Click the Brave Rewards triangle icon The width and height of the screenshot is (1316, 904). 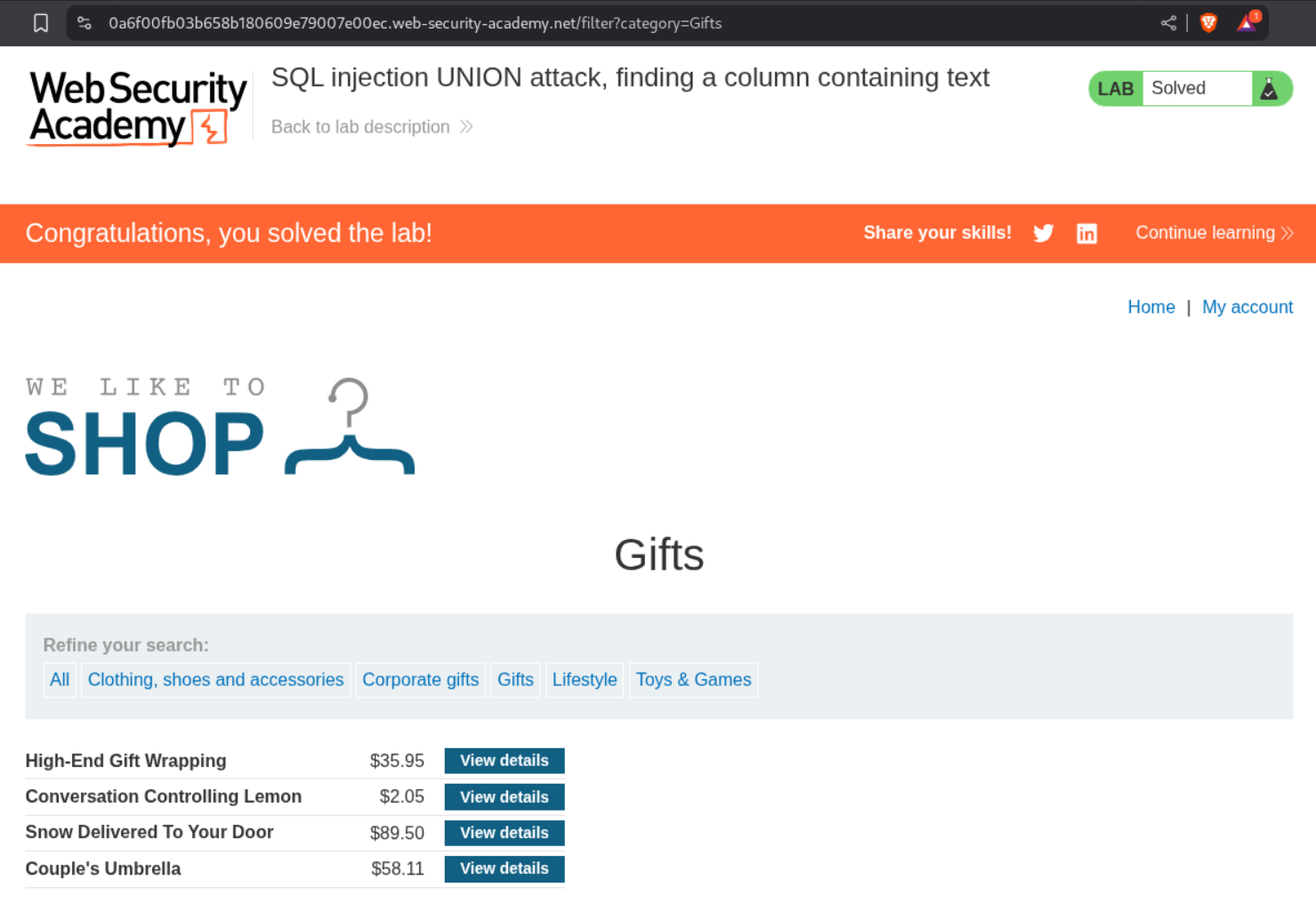(x=1247, y=23)
